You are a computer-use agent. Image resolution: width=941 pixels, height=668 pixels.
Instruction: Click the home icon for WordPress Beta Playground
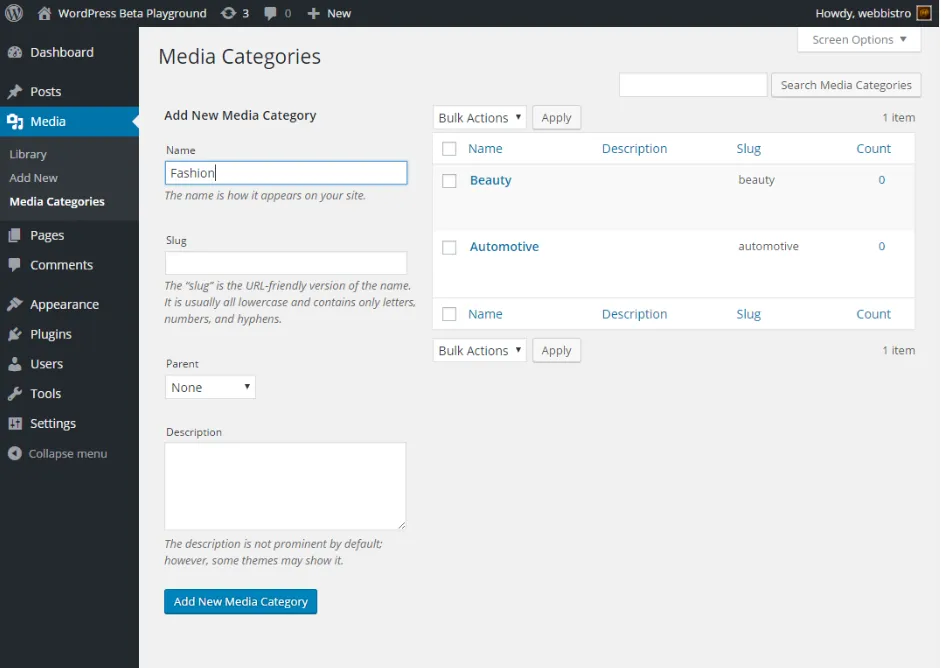44,13
